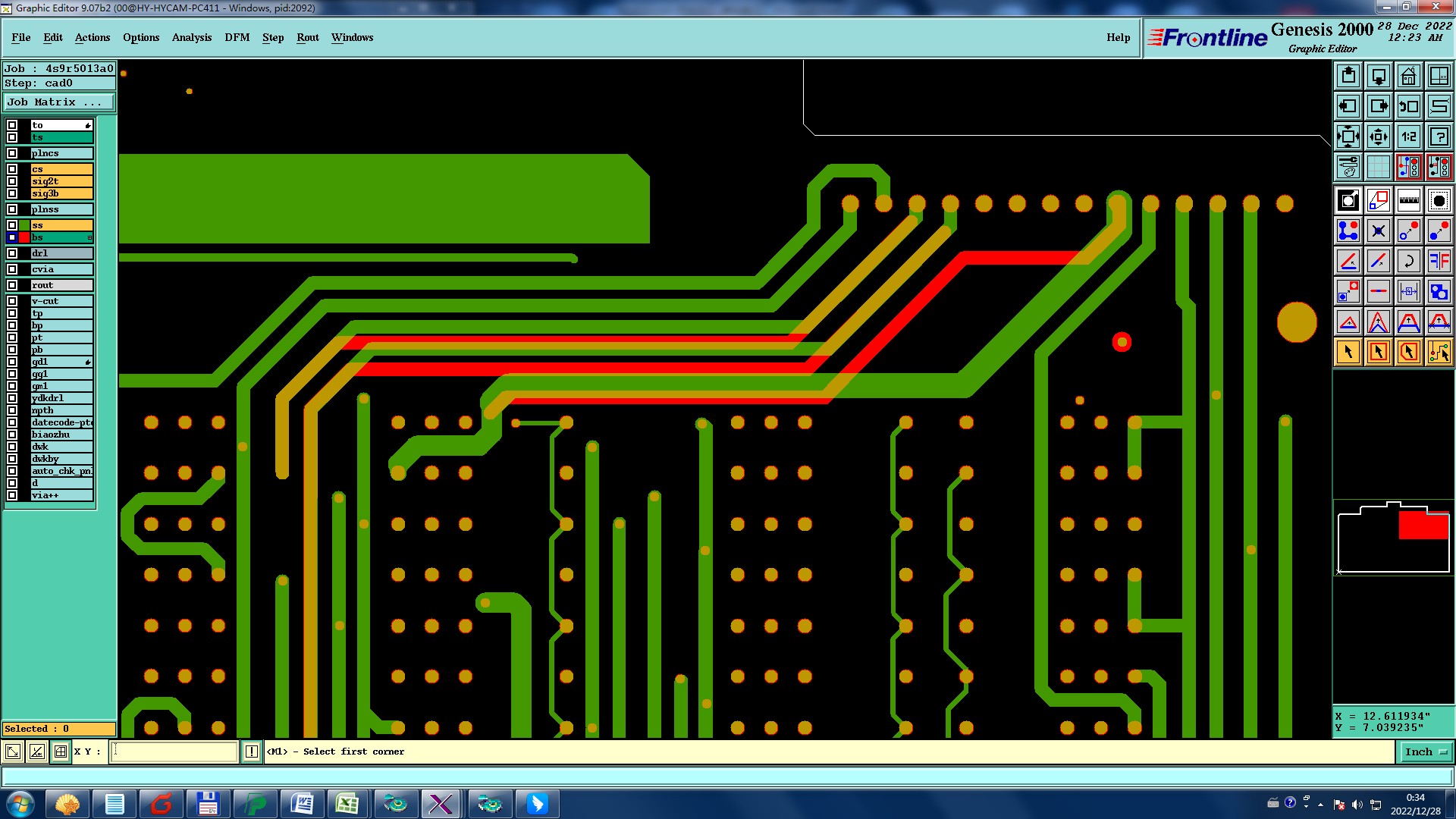This screenshot has width=1456, height=819.
Task: Open the DFM menu
Action: (x=237, y=37)
